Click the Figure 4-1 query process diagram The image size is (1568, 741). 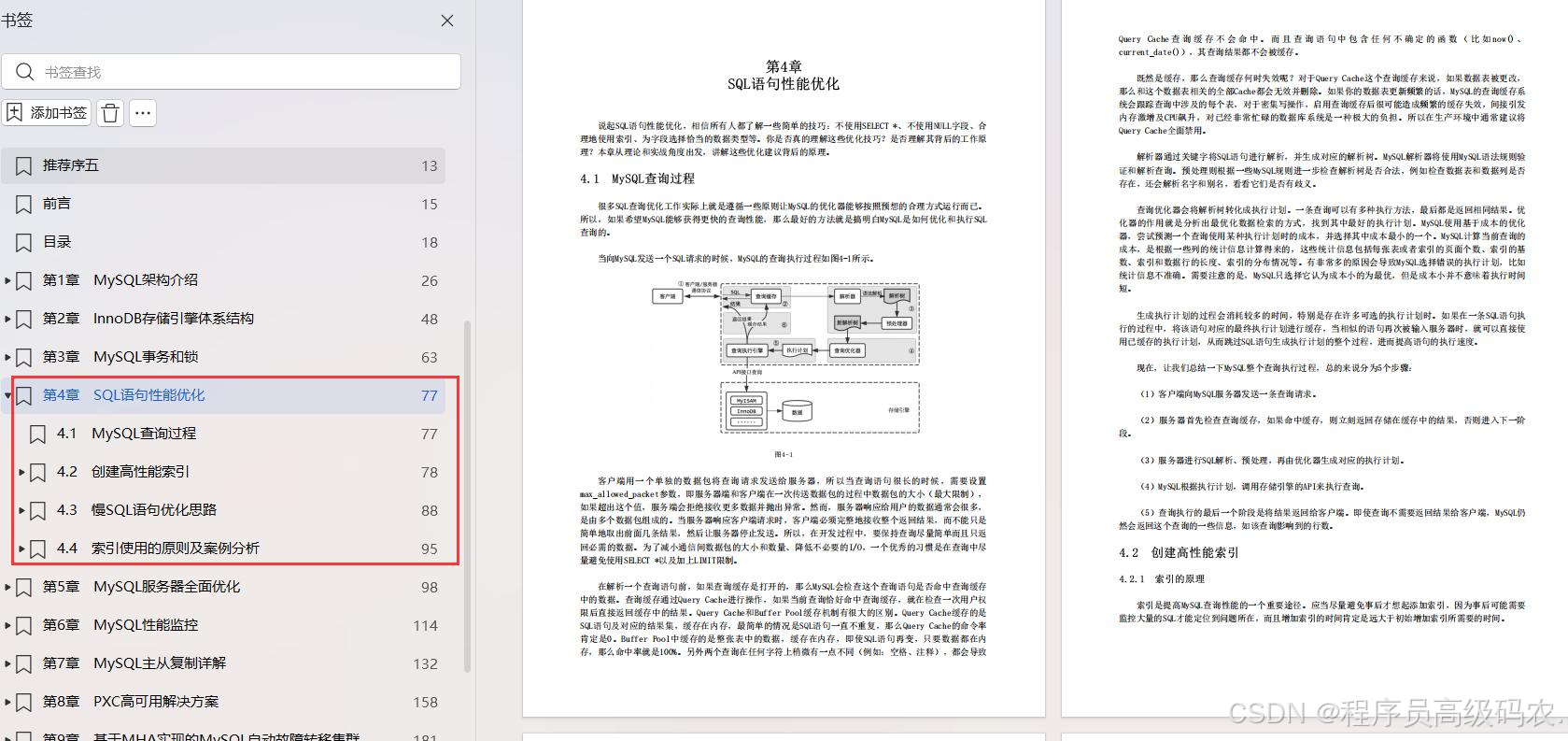(785, 359)
